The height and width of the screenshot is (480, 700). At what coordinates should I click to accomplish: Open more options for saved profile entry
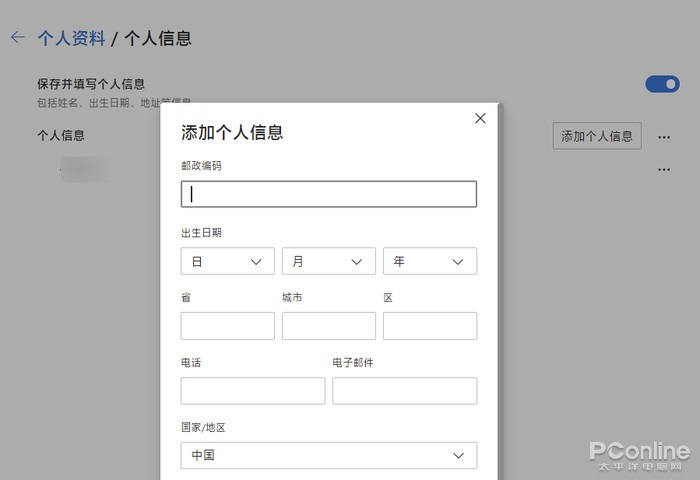(x=664, y=170)
